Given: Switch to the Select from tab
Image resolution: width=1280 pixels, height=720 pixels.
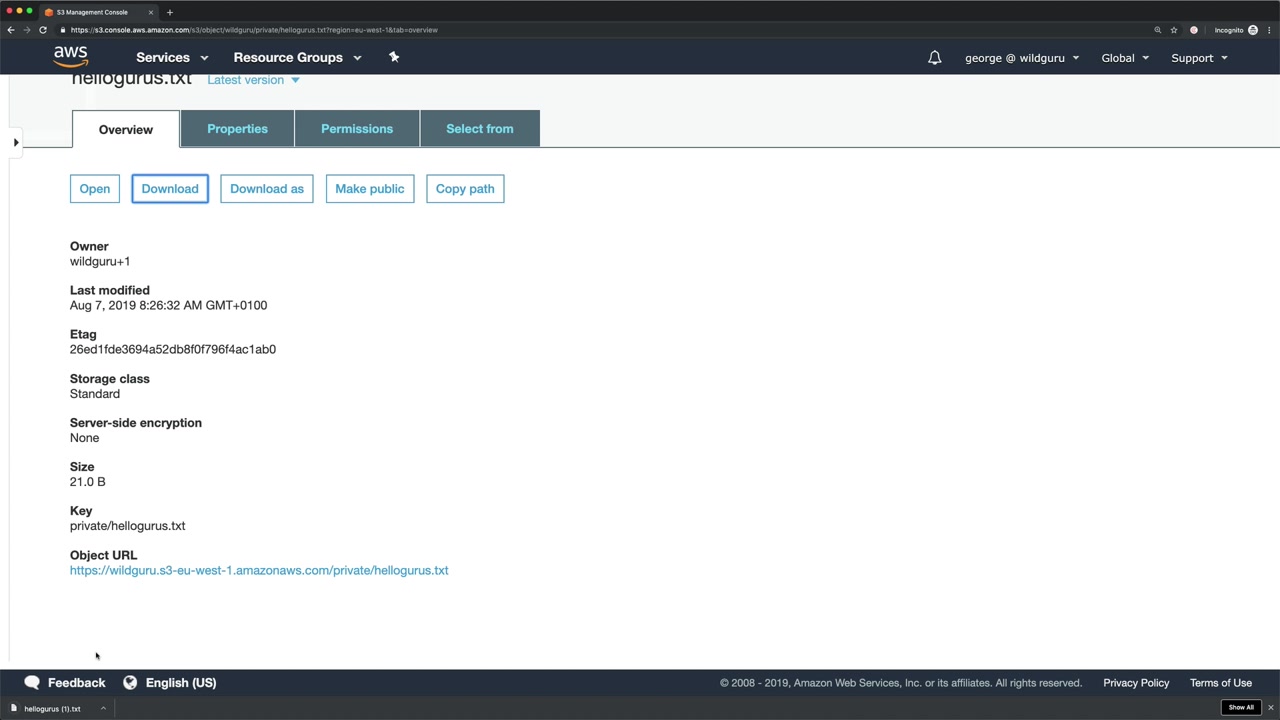Looking at the screenshot, I should tap(480, 129).
